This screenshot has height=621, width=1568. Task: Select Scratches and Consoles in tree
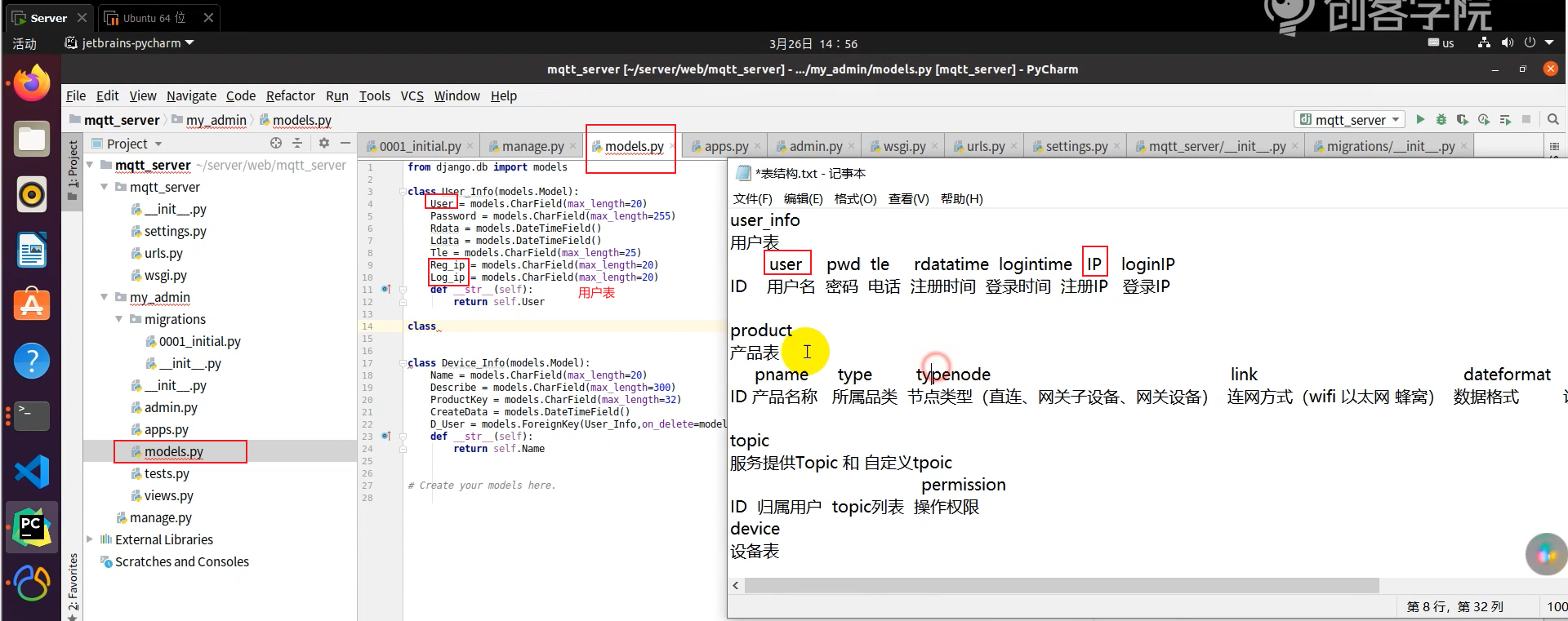(x=181, y=561)
